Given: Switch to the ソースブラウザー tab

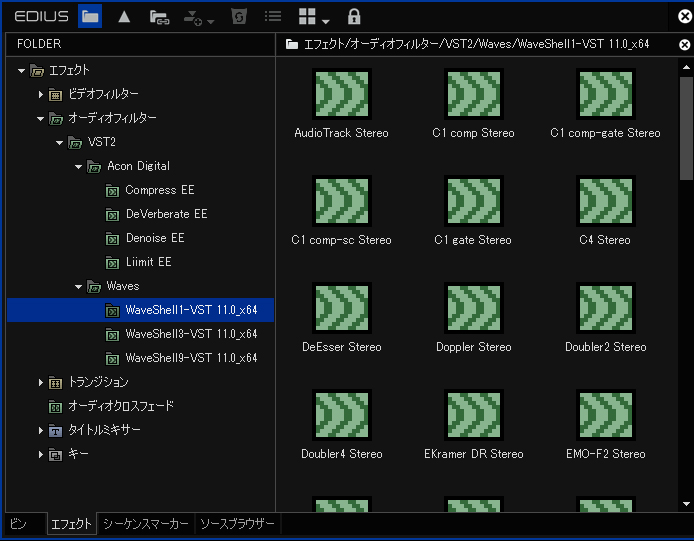Looking at the screenshot, I should pos(237,524).
